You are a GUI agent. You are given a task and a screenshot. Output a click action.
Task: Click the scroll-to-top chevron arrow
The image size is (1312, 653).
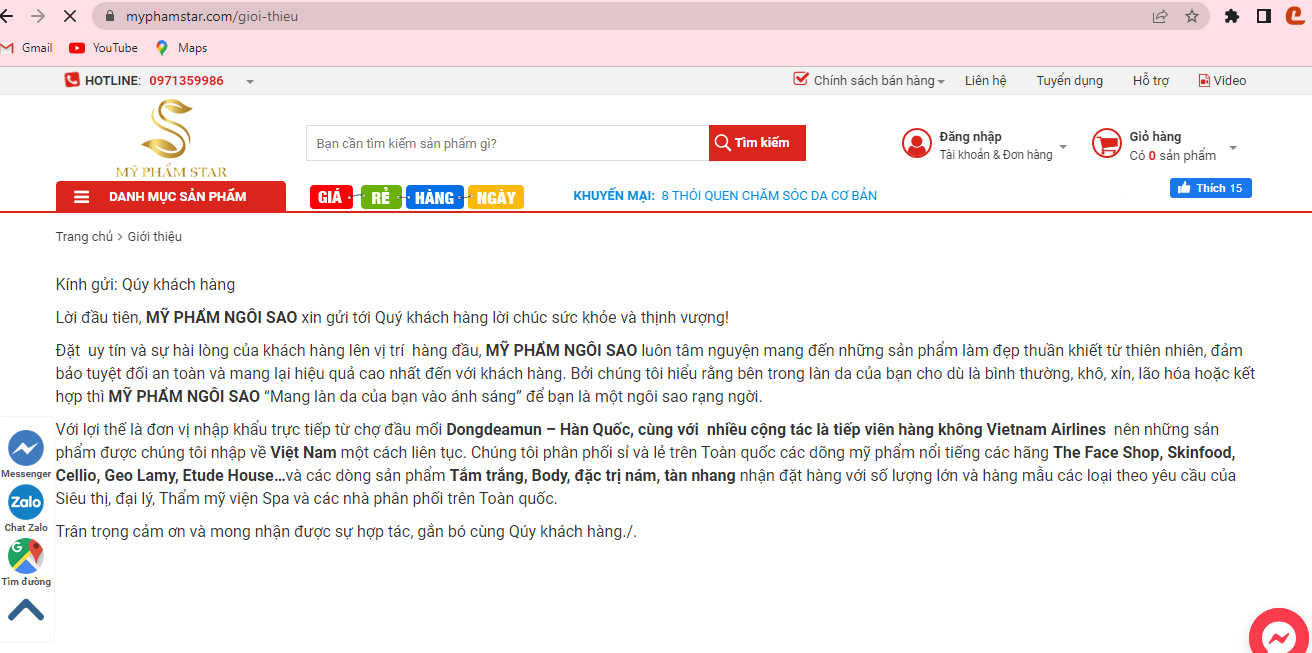point(25,609)
